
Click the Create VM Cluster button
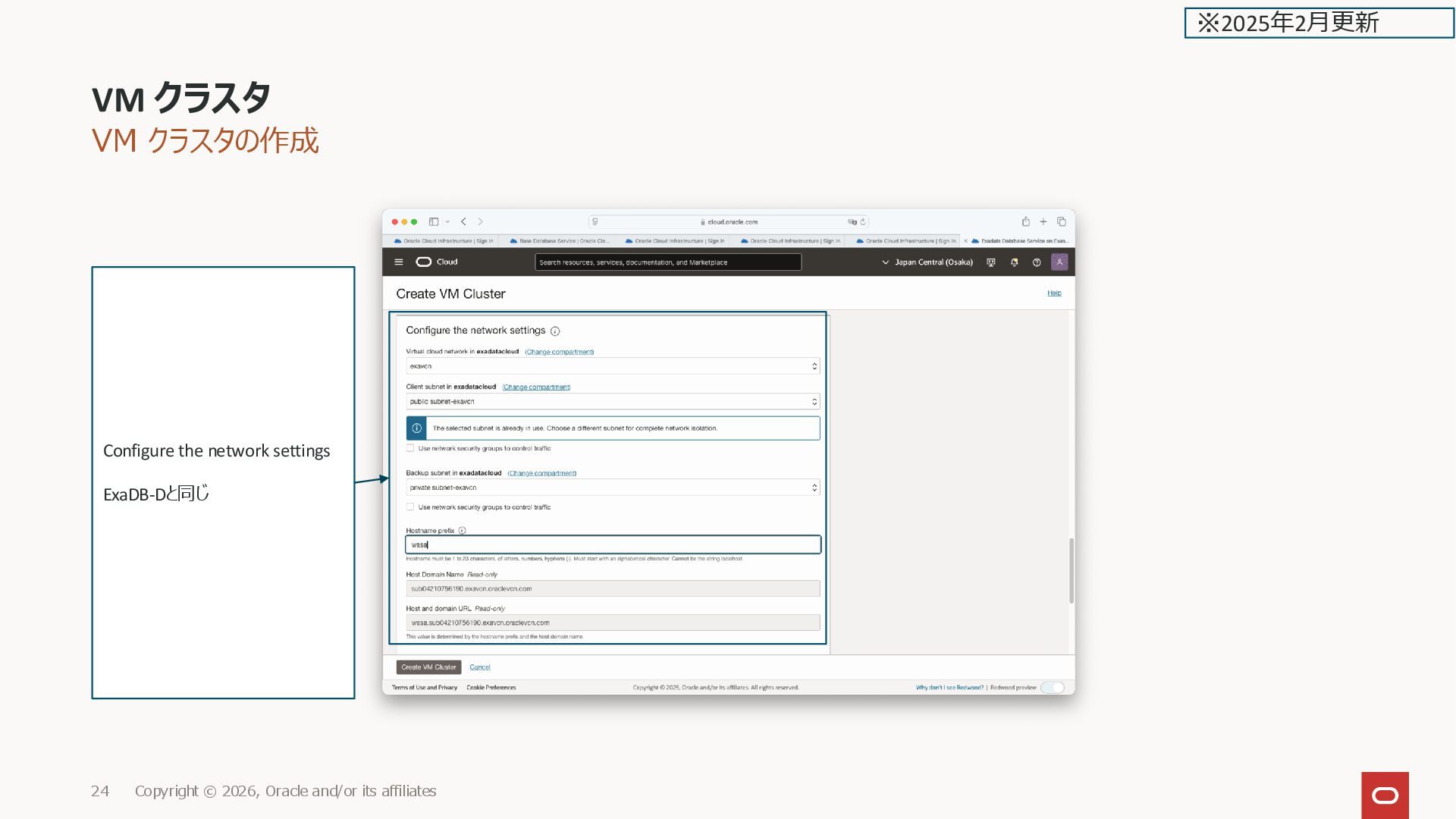click(428, 667)
